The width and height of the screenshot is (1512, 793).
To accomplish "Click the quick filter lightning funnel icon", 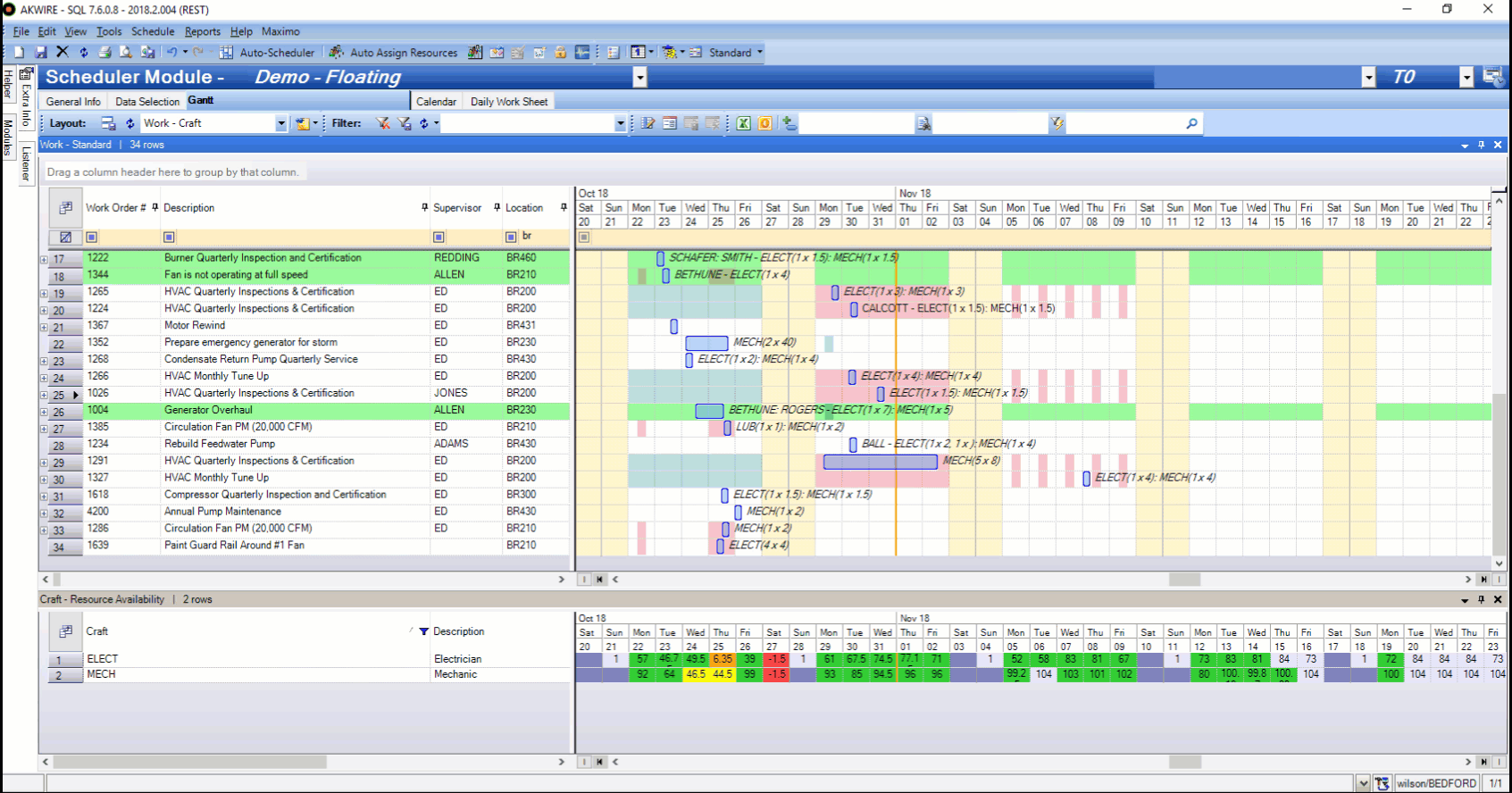I will (x=1057, y=123).
